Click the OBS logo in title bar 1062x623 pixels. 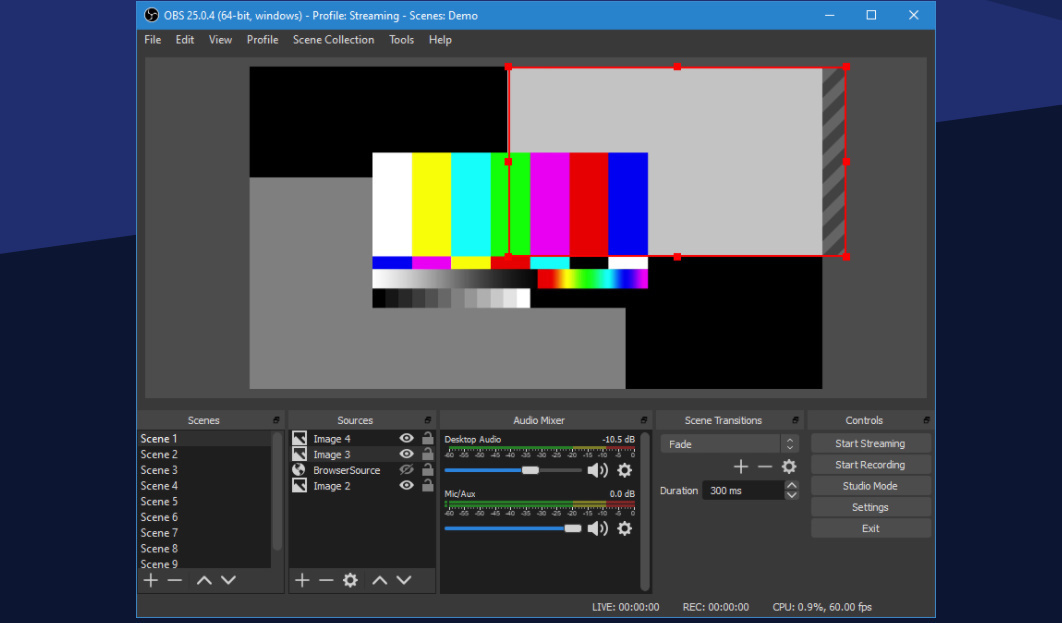click(152, 15)
